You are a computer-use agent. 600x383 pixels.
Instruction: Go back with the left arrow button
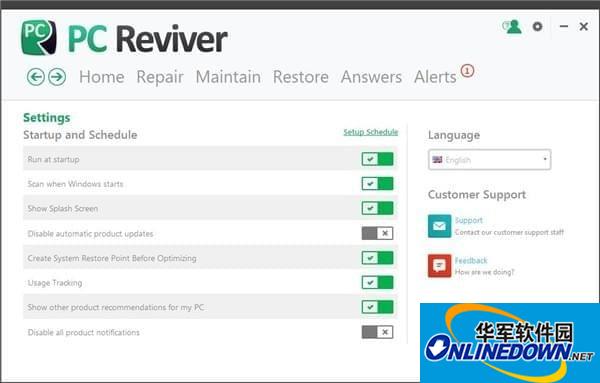pyautogui.click(x=36, y=77)
